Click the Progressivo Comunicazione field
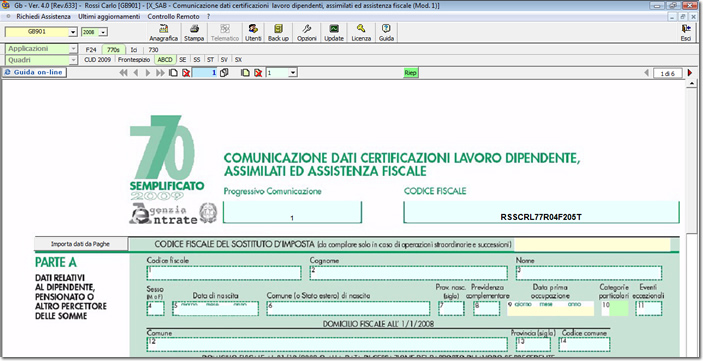The width and height of the screenshot is (703, 361). [x=292, y=212]
